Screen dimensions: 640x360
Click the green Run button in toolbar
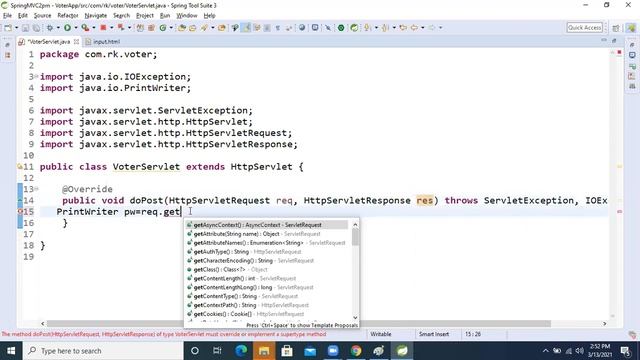(x=67, y=28)
